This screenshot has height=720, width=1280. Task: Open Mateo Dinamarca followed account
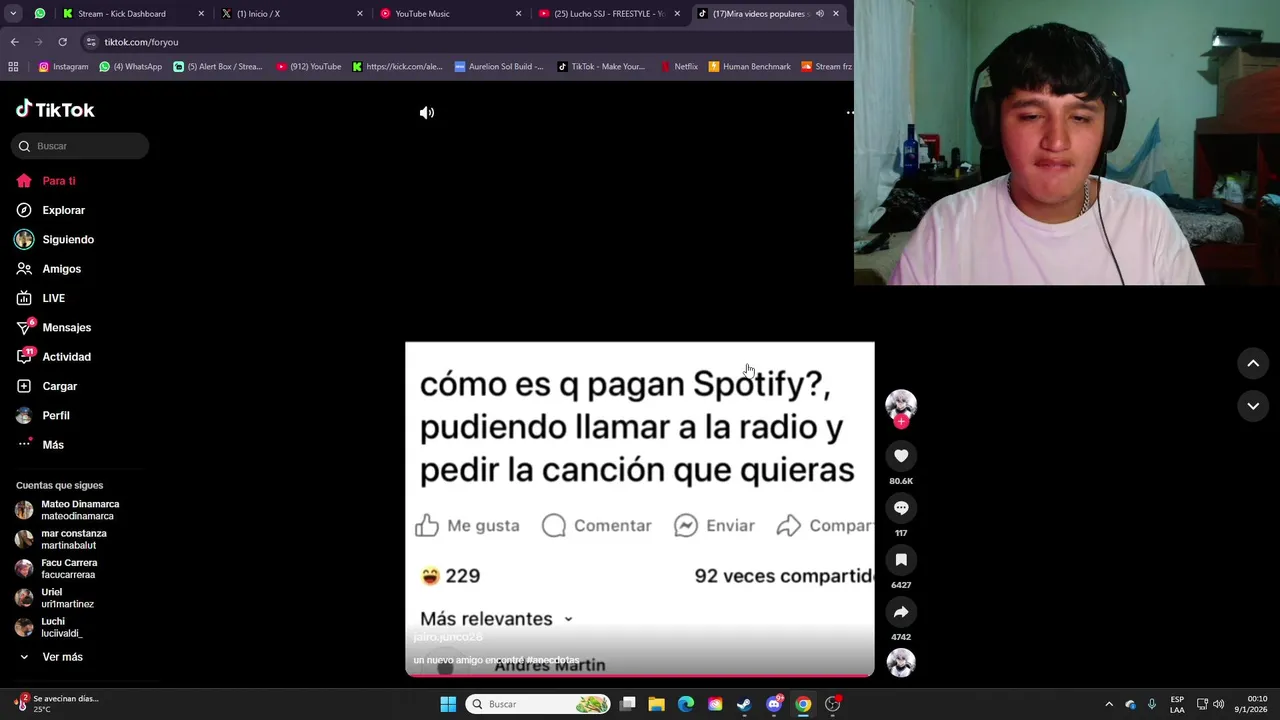pos(67,510)
